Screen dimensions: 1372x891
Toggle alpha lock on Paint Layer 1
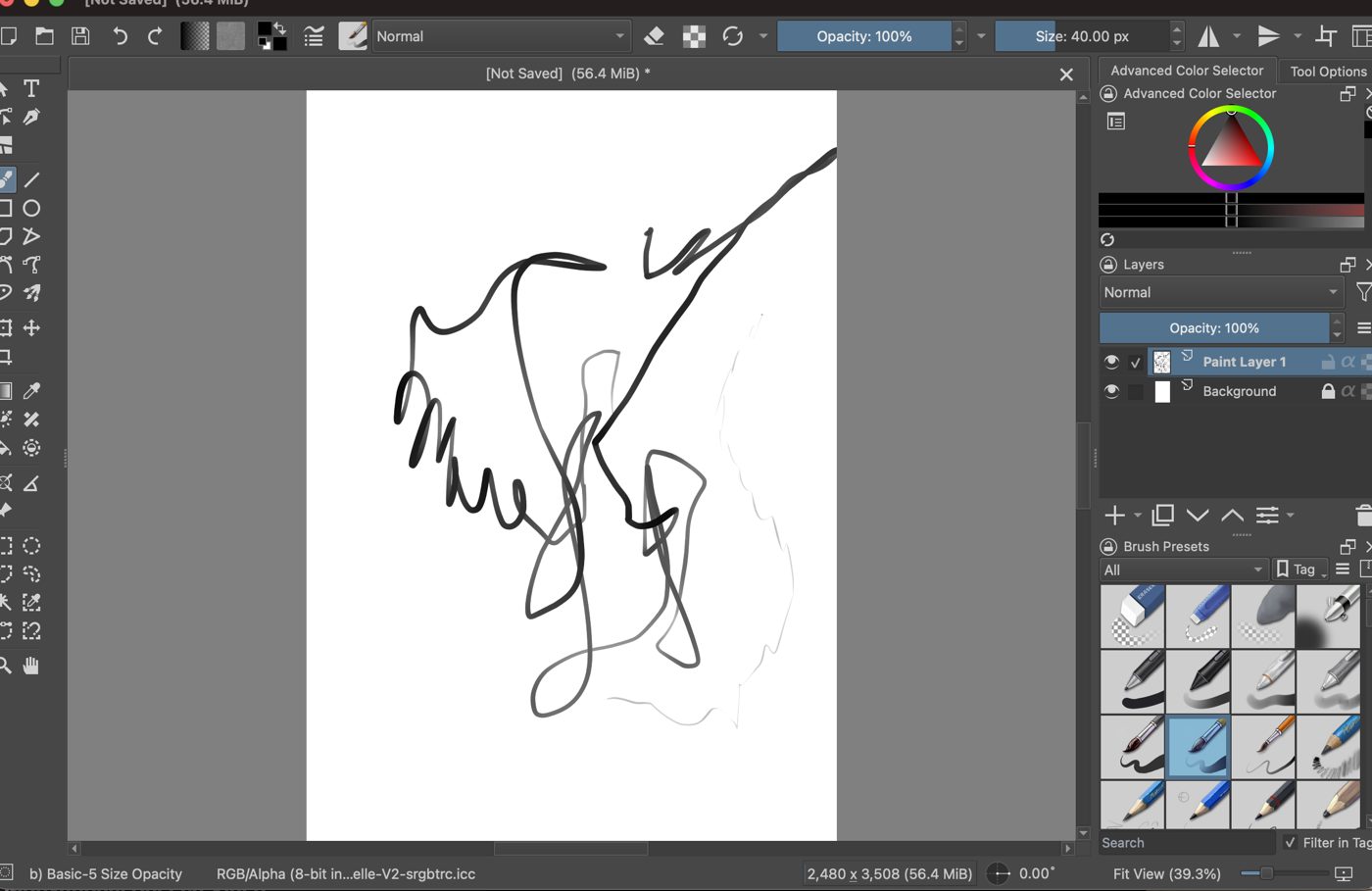pyautogui.click(x=1348, y=362)
